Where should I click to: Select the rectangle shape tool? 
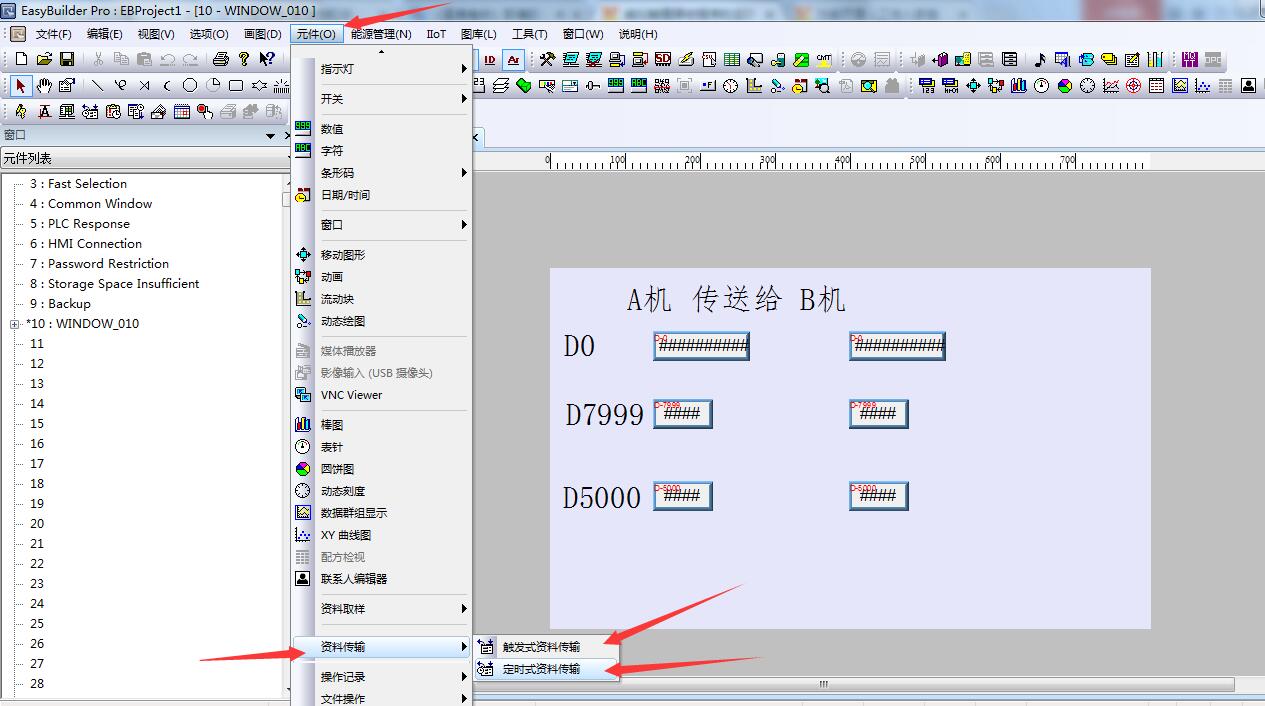(x=236, y=86)
